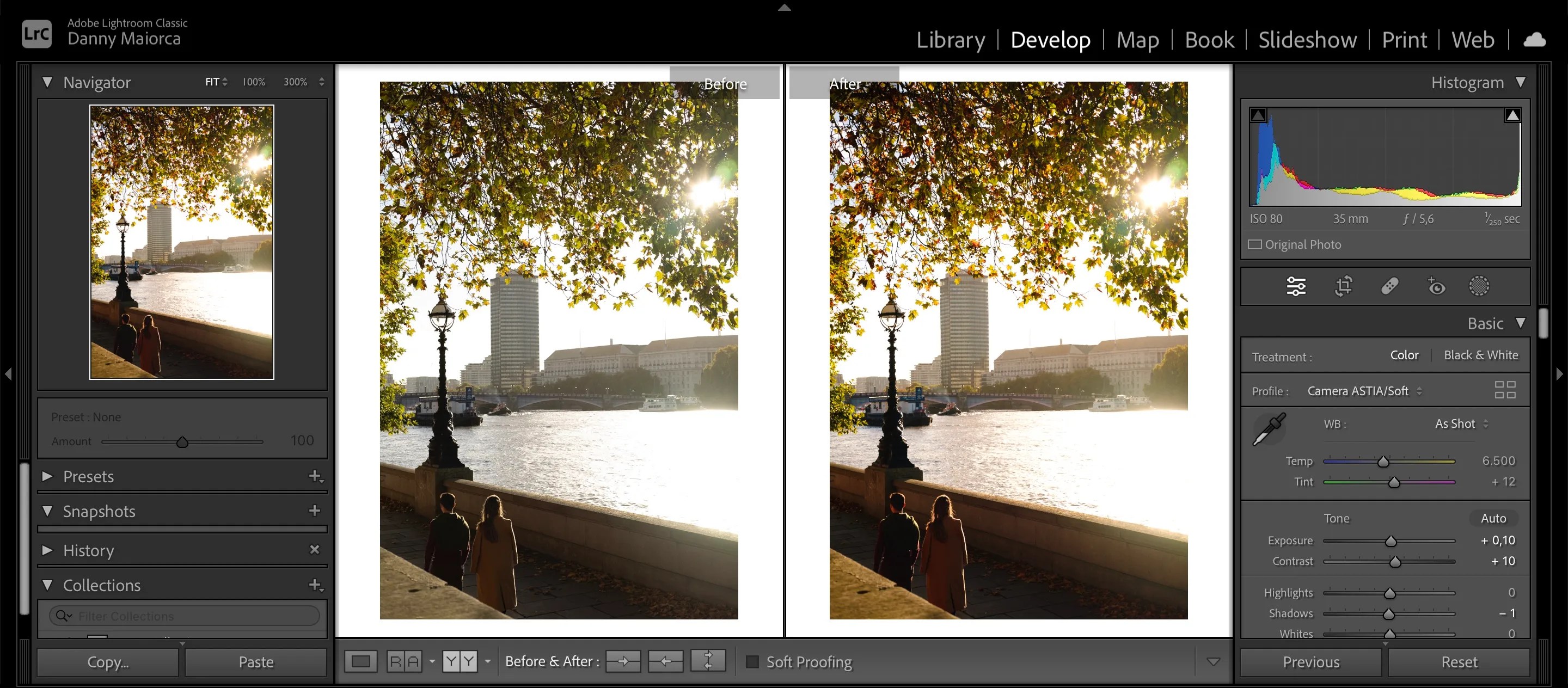This screenshot has width=1568, height=688.
Task: Adjust the Exposure slider
Action: tap(1391, 540)
